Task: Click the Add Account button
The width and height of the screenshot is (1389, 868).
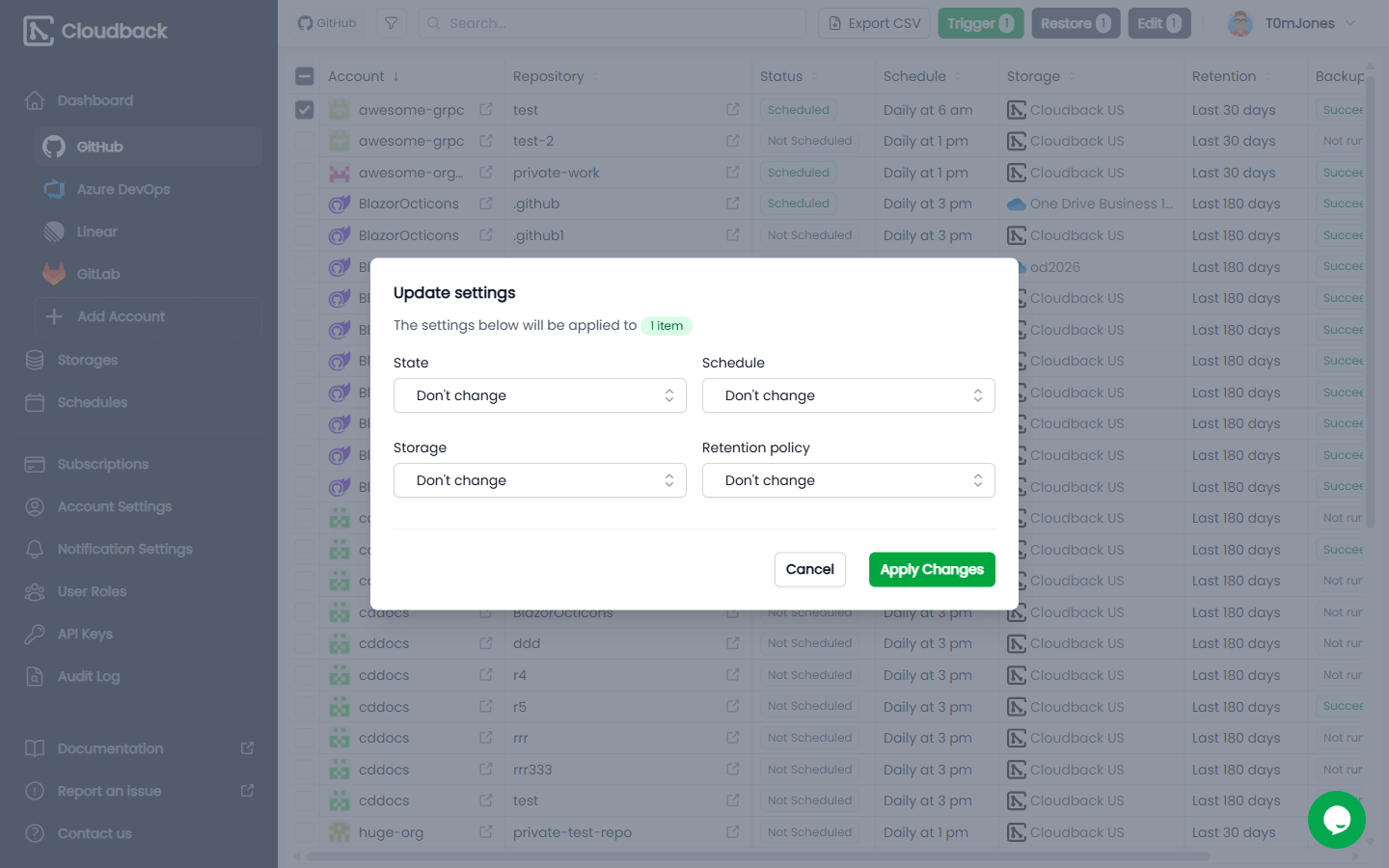Action: (x=149, y=316)
